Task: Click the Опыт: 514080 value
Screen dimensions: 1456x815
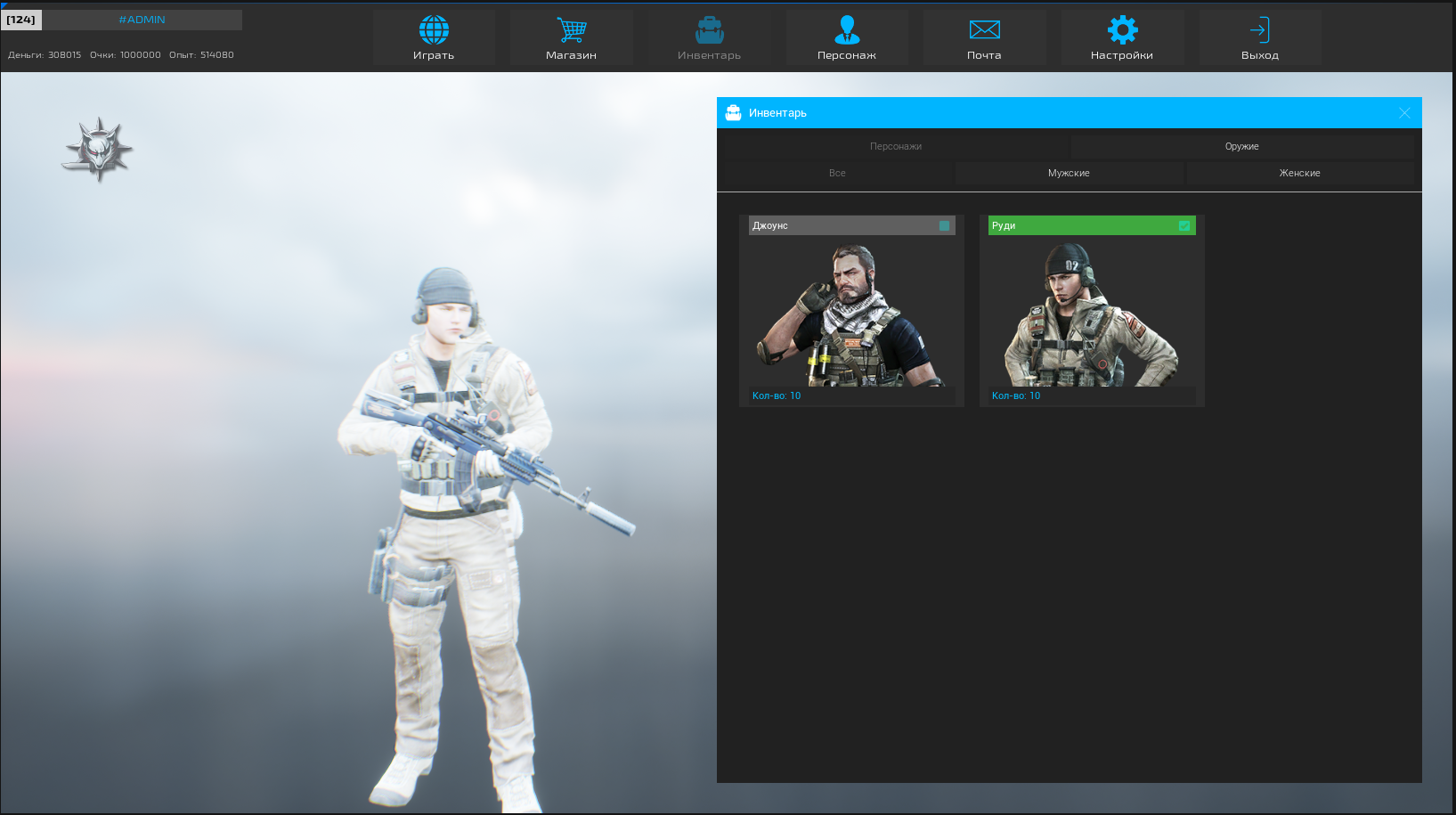Action: (x=201, y=55)
